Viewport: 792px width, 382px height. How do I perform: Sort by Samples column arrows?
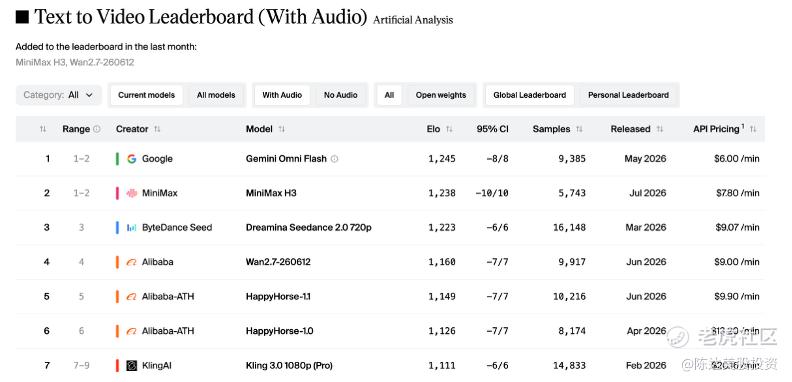click(579, 129)
